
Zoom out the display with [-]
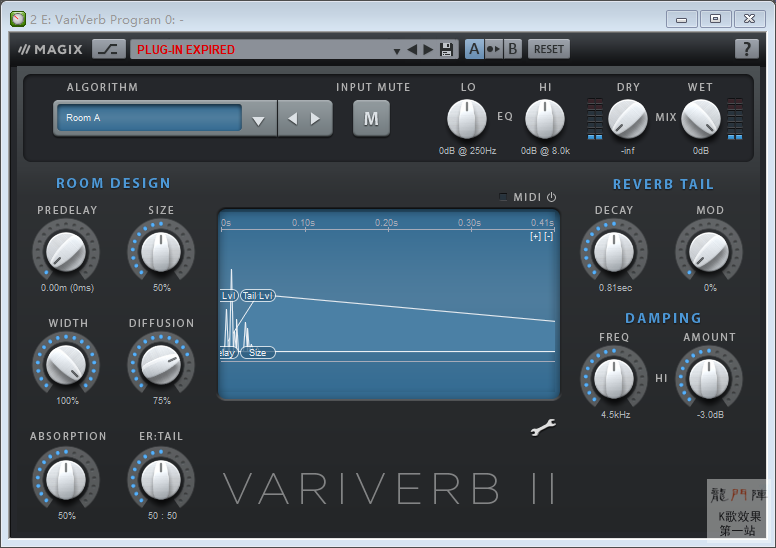(x=549, y=237)
